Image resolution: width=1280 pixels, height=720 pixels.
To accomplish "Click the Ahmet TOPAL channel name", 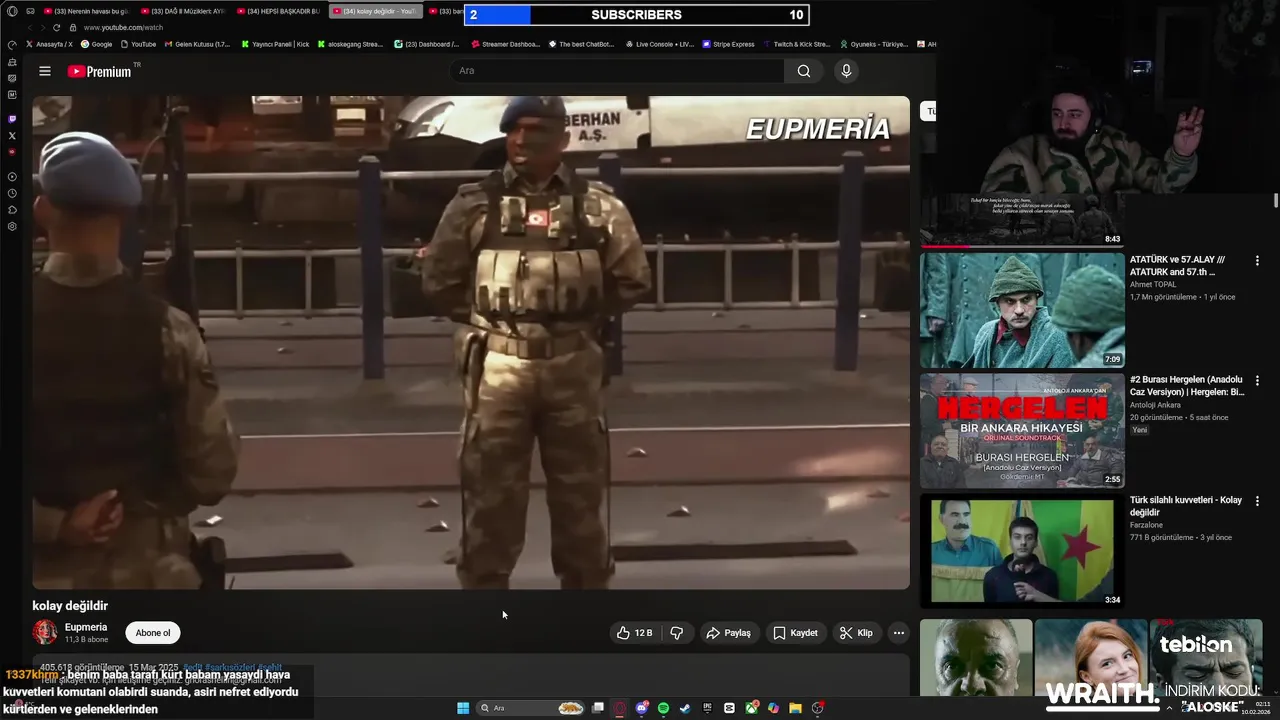I will [1153, 284].
